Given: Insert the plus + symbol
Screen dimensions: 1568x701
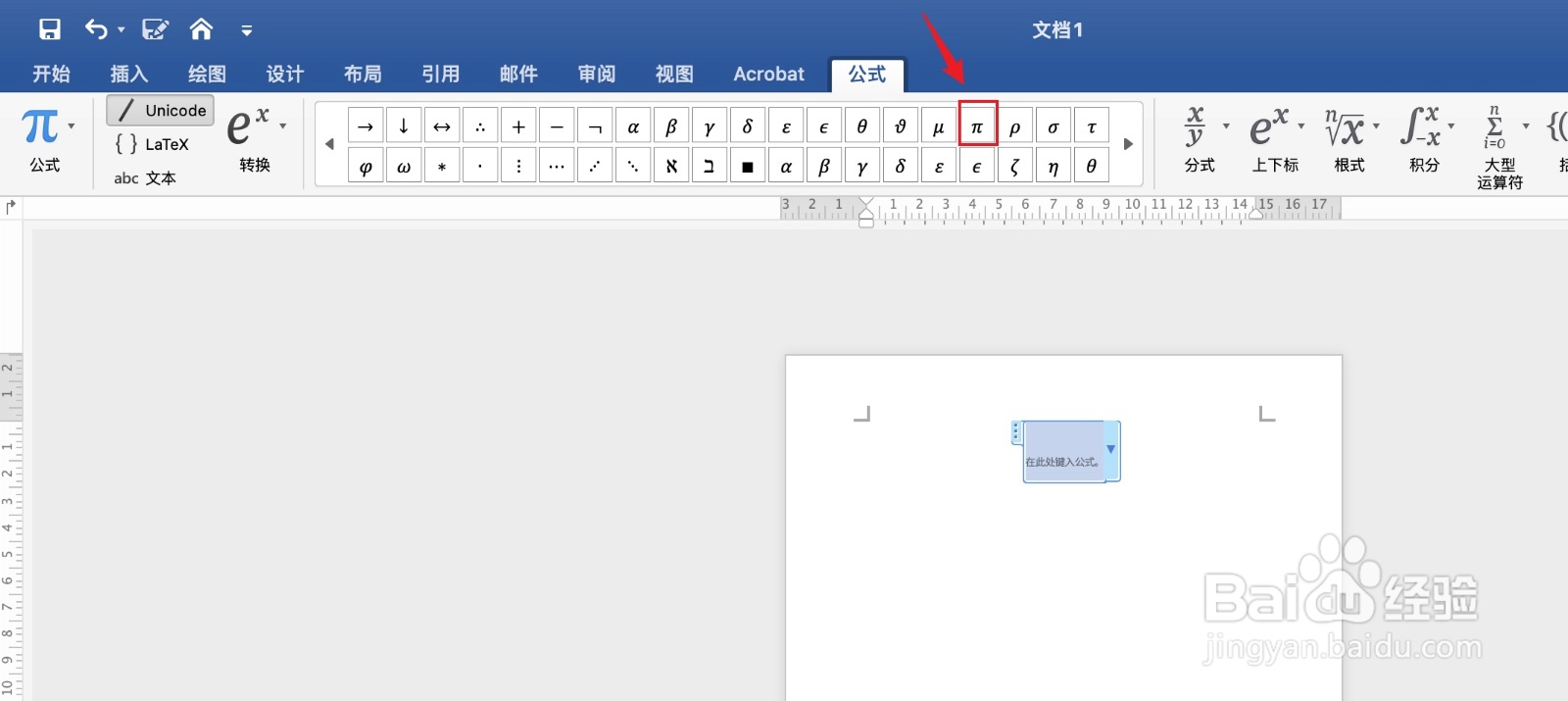Looking at the screenshot, I should tap(518, 126).
